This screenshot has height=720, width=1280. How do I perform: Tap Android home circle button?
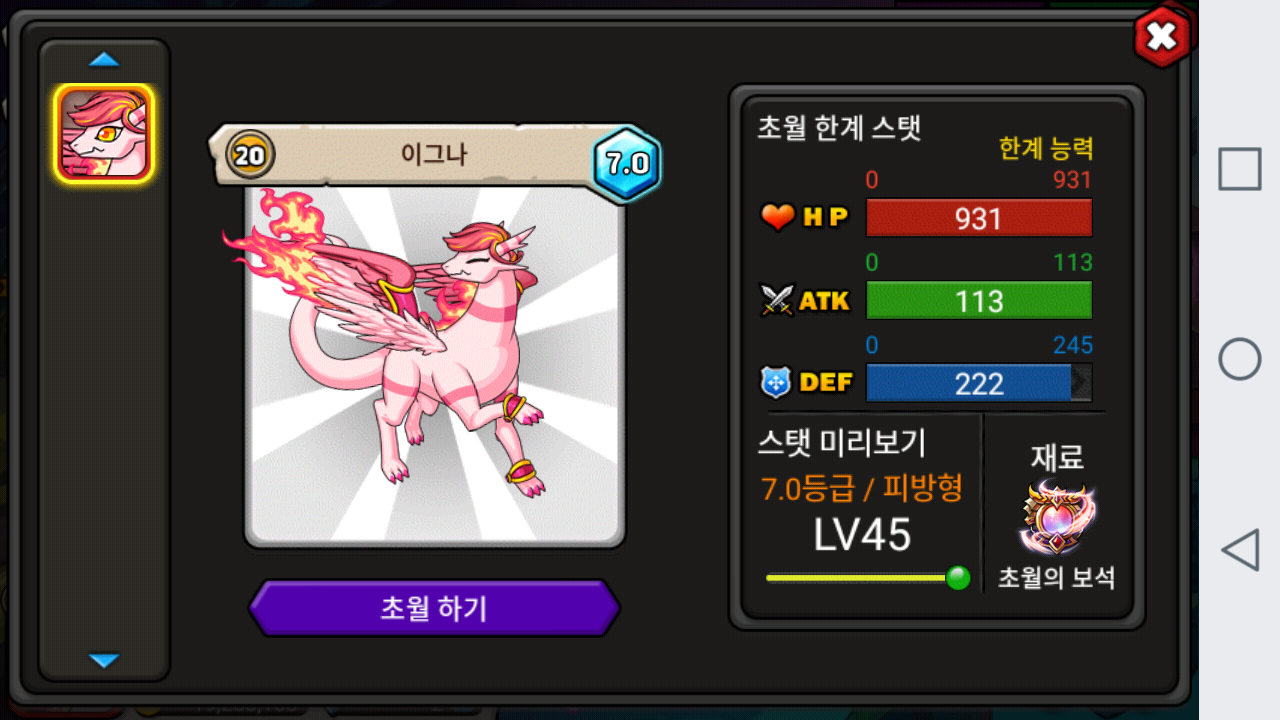[1240, 359]
